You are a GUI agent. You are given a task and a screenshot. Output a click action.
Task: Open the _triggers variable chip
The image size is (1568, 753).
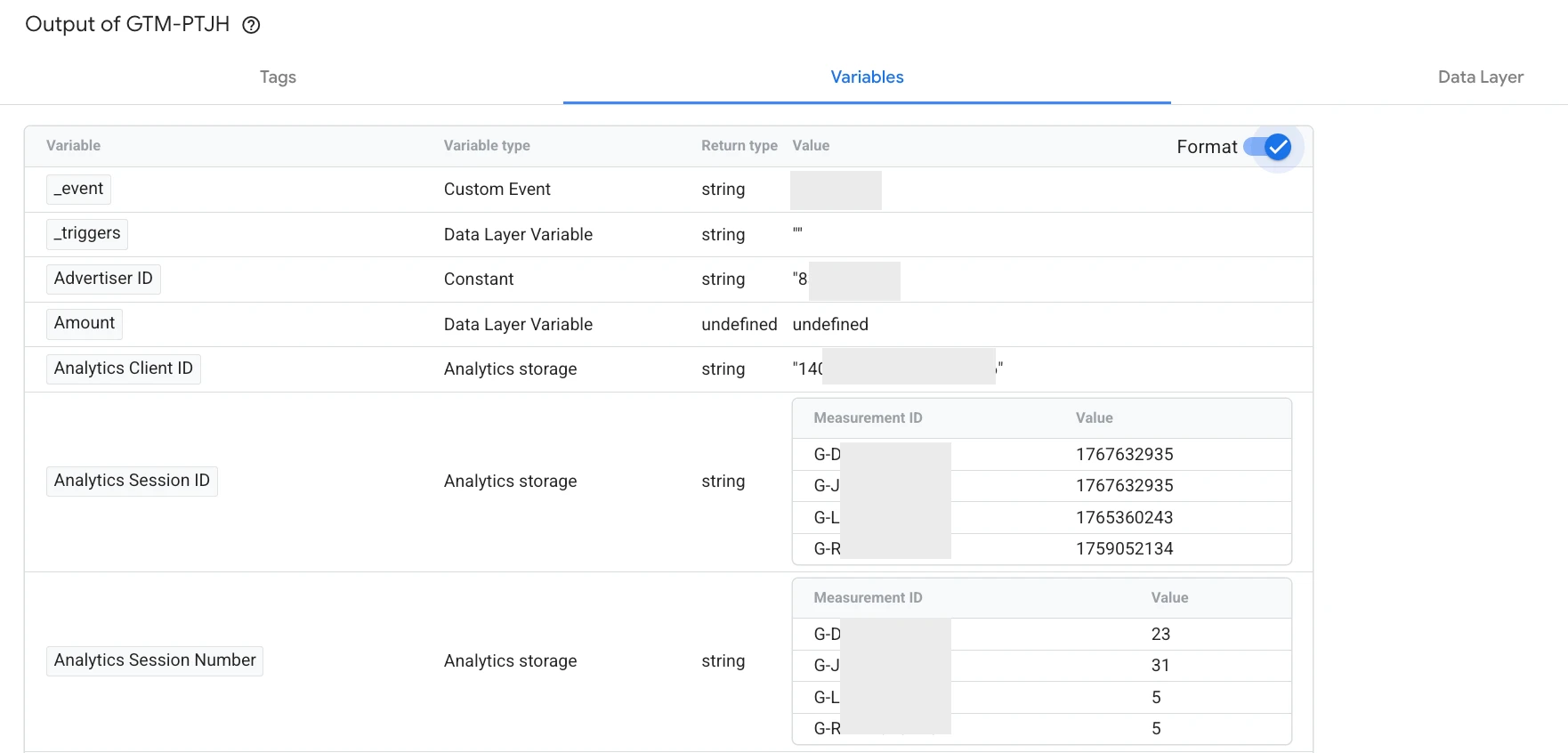[87, 233]
